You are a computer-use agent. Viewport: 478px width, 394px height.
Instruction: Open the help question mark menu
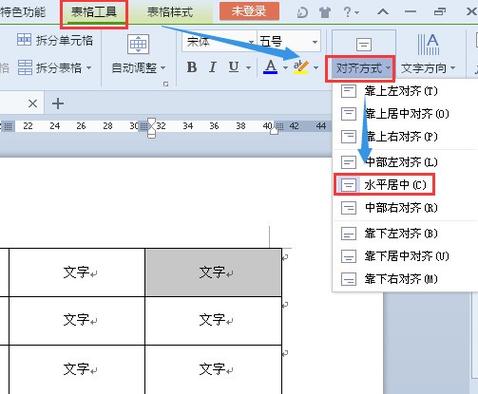click(351, 12)
